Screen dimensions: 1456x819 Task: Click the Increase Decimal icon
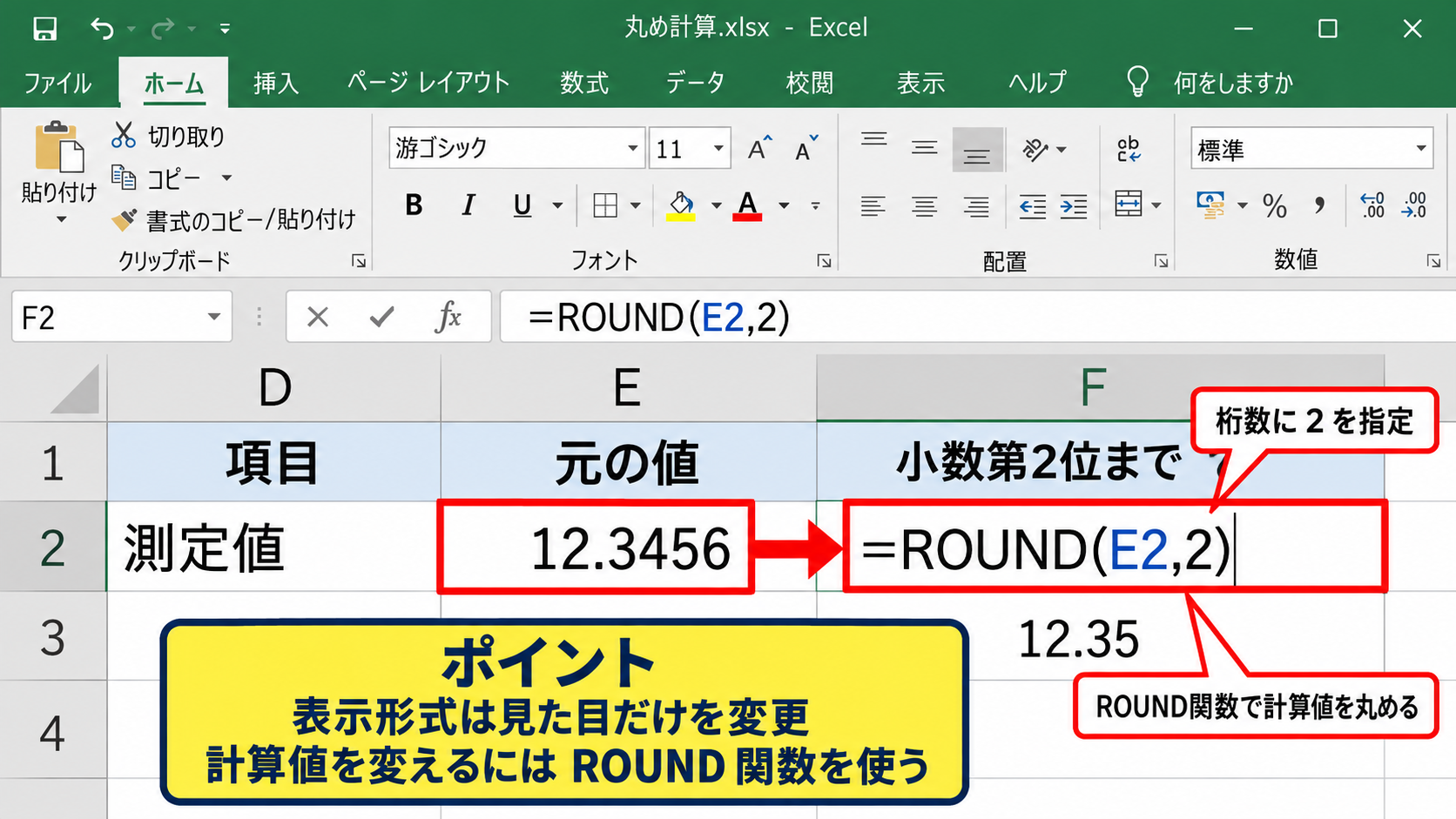(x=1372, y=205)
